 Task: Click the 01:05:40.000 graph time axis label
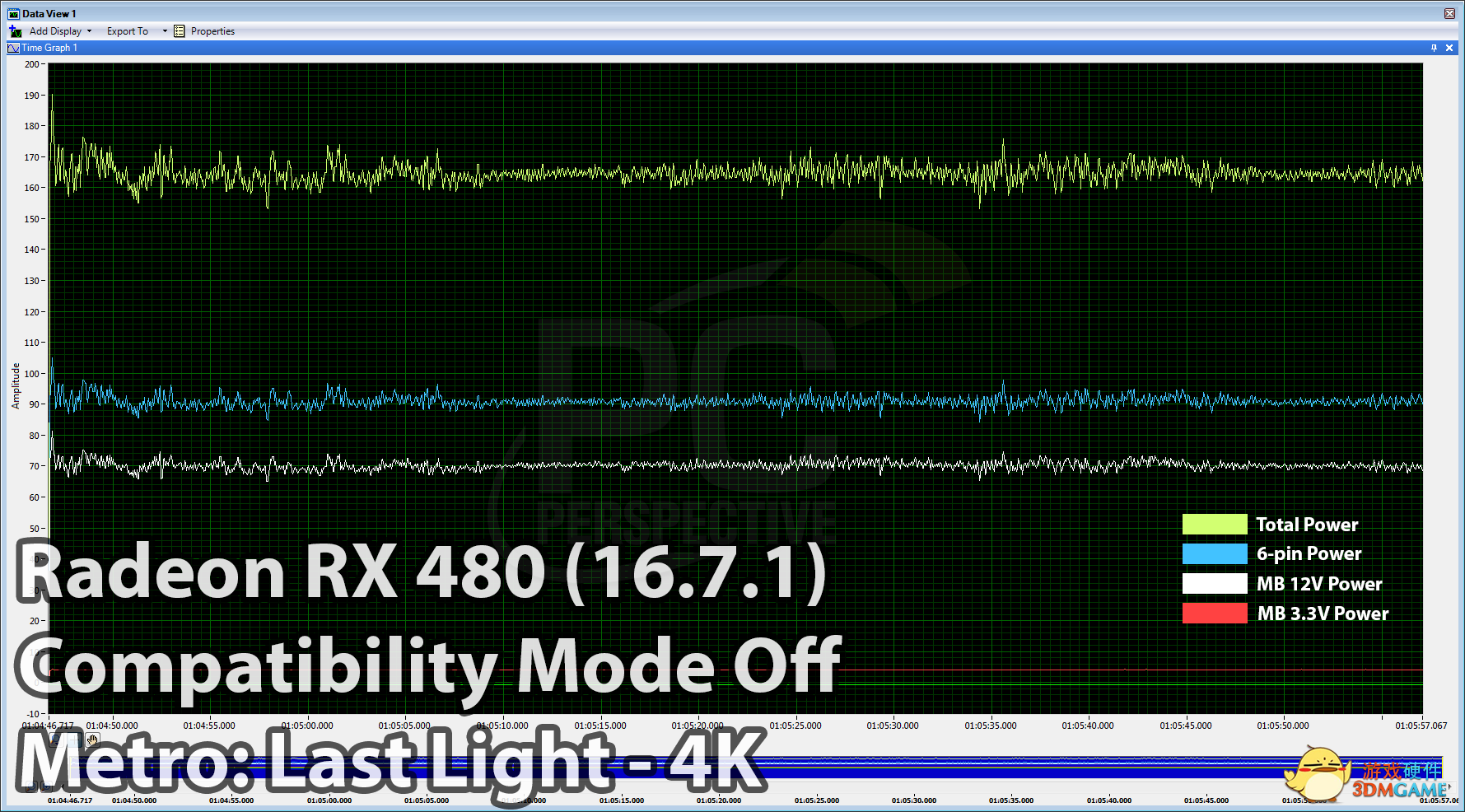(1088, 726)
